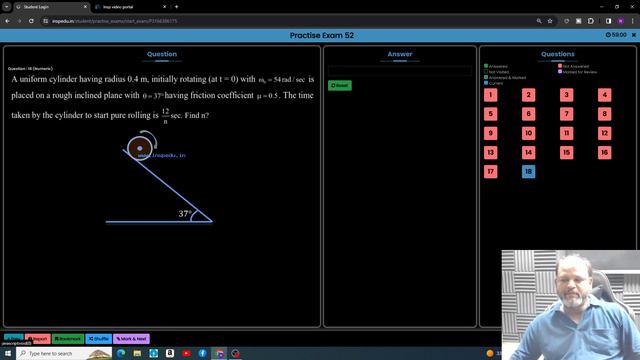Image resolution: width=640 pixels, height=360 pixels.
Task: Reload the page with refresh icon
Action: (31, 21)
